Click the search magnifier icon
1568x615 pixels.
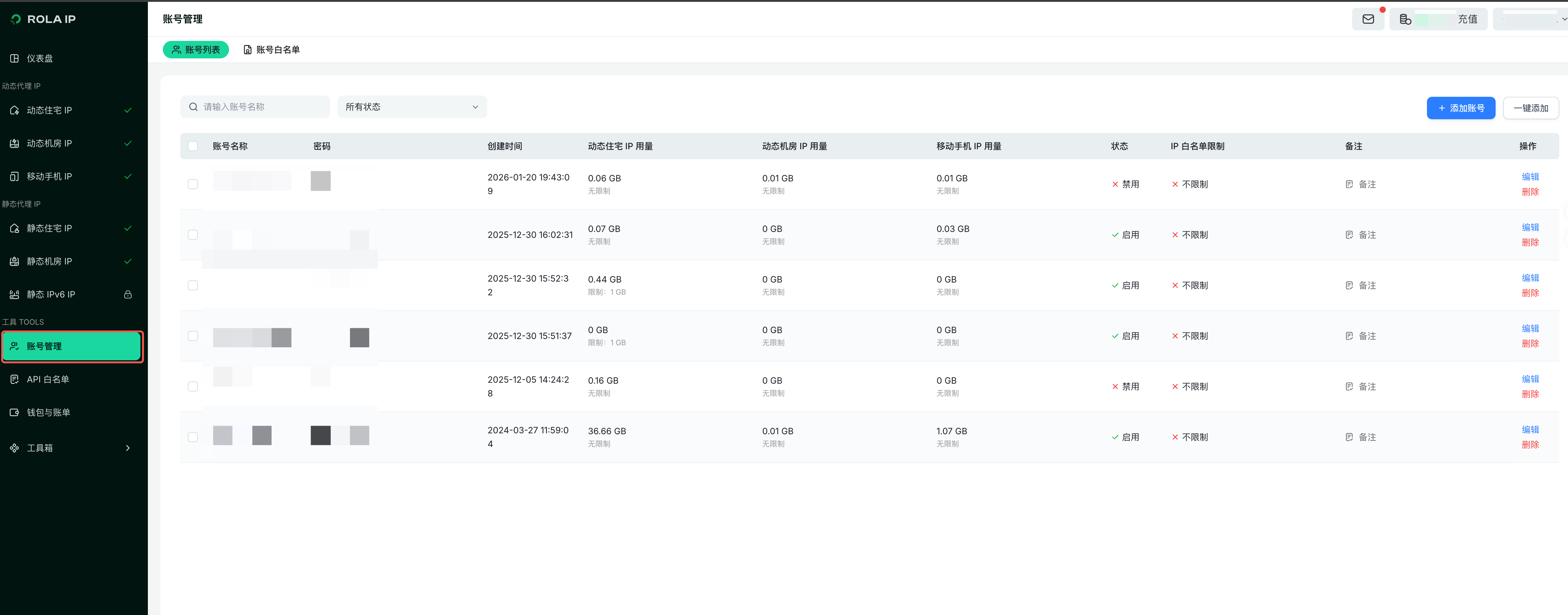click(193, 107)
